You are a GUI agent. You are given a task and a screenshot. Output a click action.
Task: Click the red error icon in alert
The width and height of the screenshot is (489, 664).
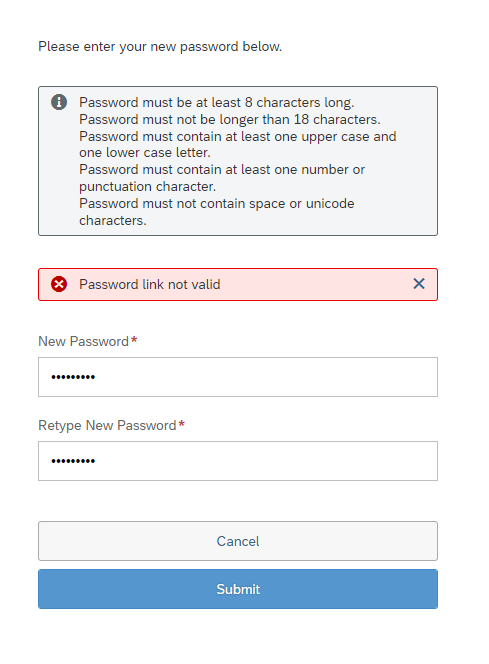(x=59, y=284)
